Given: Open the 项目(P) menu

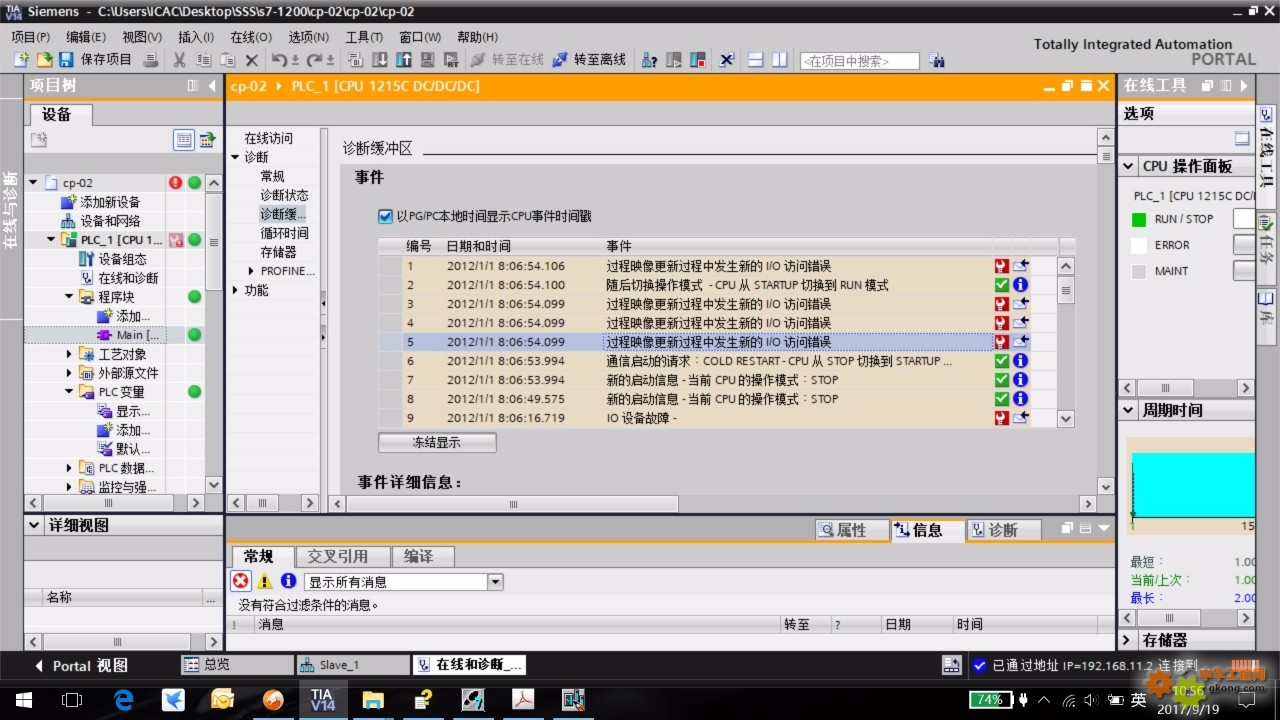Looking at the screenshot, I should pyautogui.click(x=30, y=37).
